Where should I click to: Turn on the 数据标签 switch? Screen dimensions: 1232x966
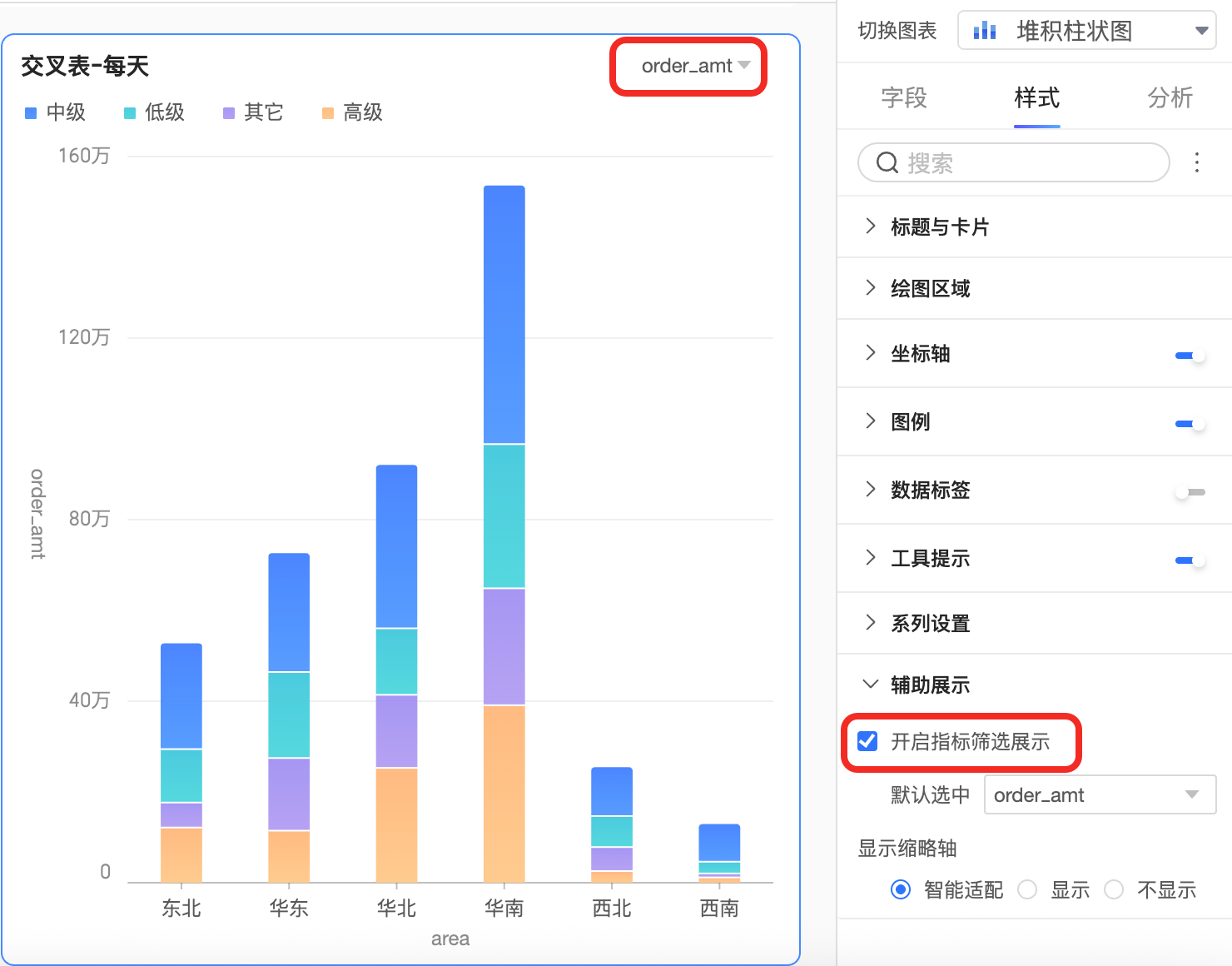tap(1190, 492)
